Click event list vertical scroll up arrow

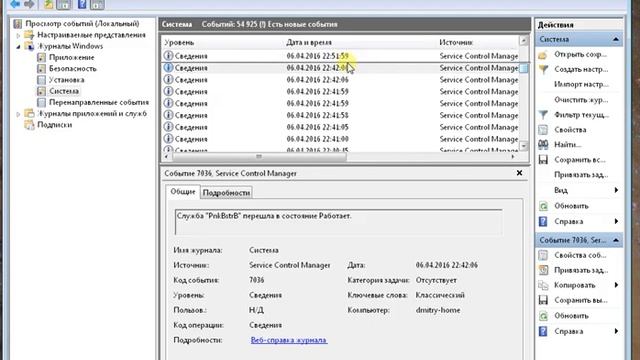pyautogui.click(x=524, y=40)
